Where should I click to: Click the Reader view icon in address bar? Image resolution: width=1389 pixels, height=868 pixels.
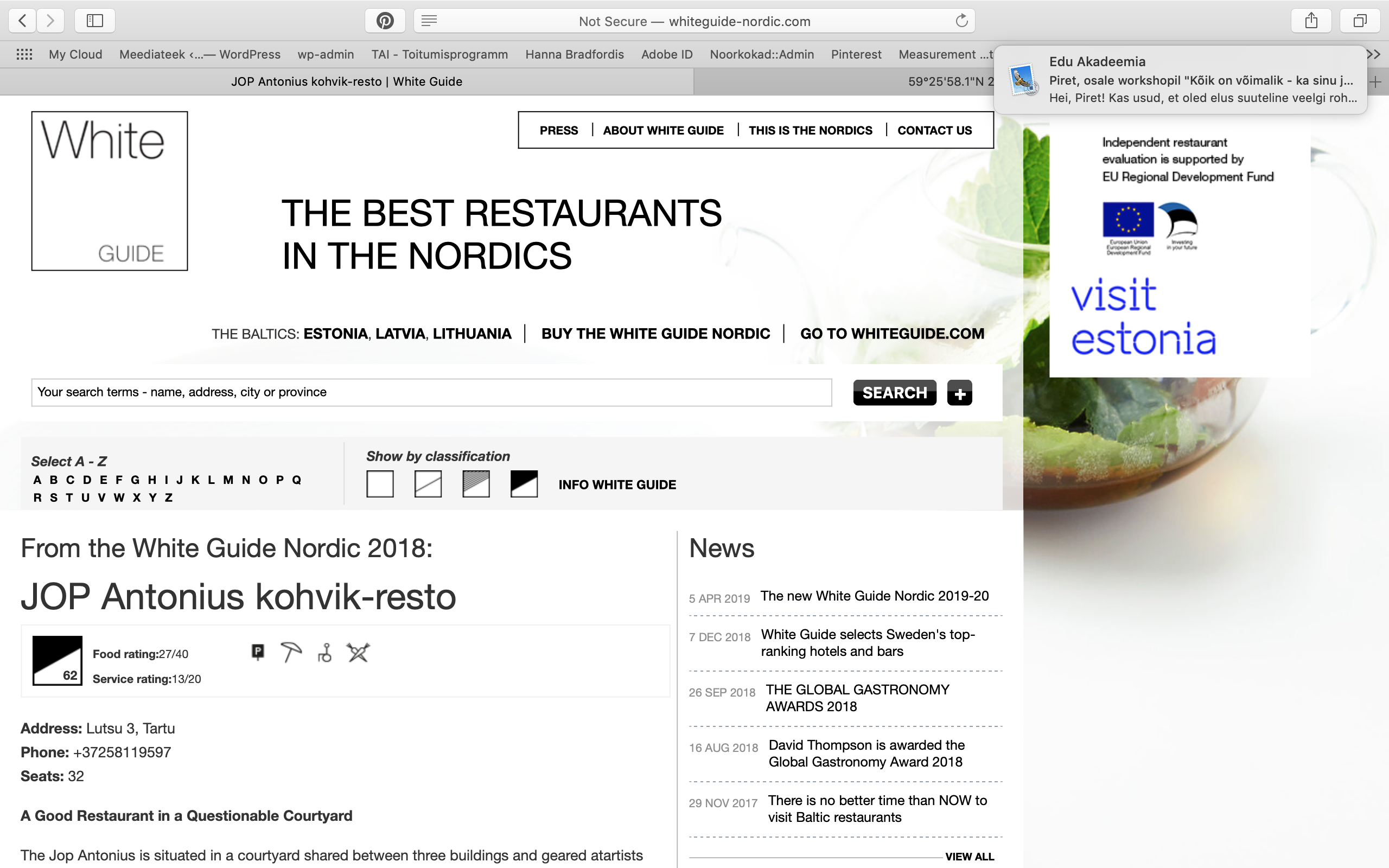click(429, 21)
